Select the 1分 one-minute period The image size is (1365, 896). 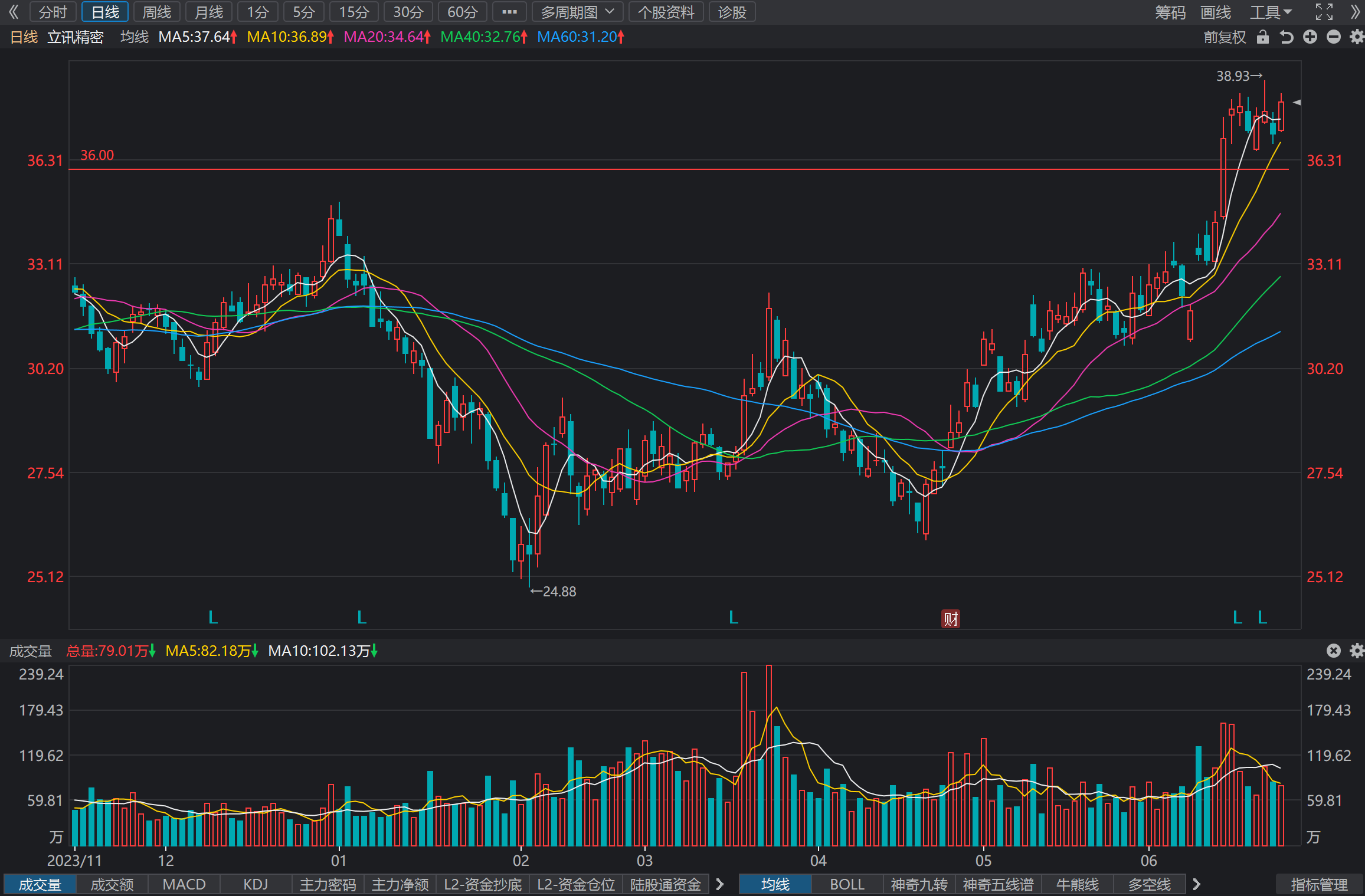pos(258,12)
